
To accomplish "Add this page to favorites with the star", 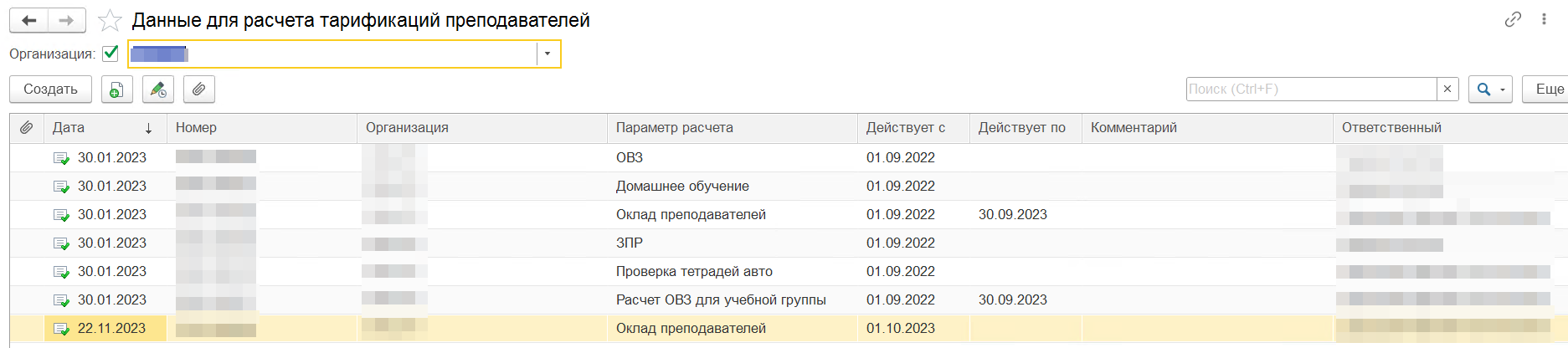I will tap(110, 20).
